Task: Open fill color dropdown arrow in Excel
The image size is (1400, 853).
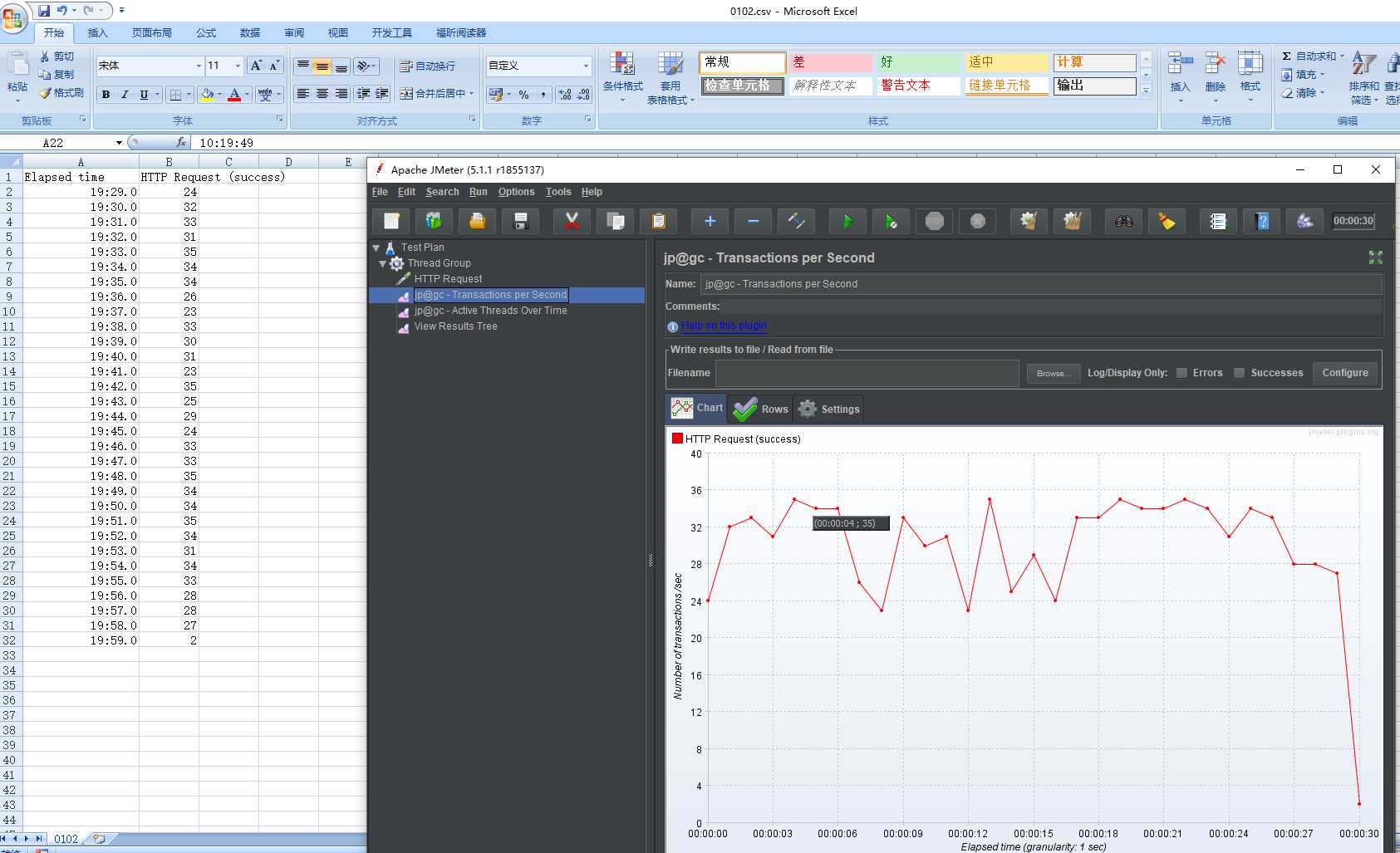Action: (x=219, y=95)
